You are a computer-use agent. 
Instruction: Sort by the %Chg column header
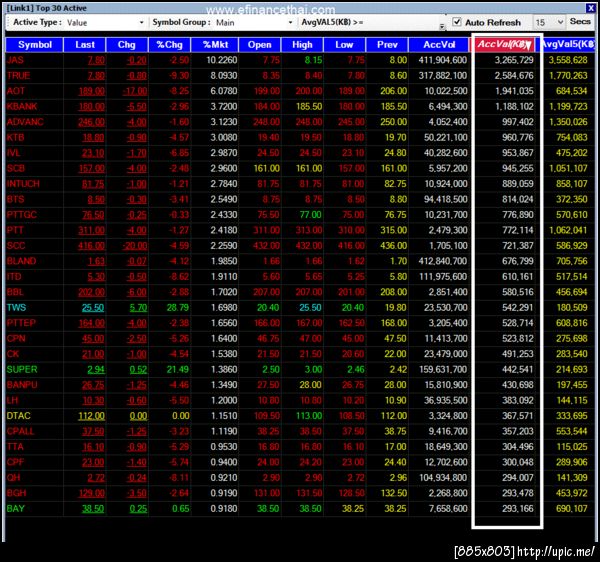(x=170, y=45)
